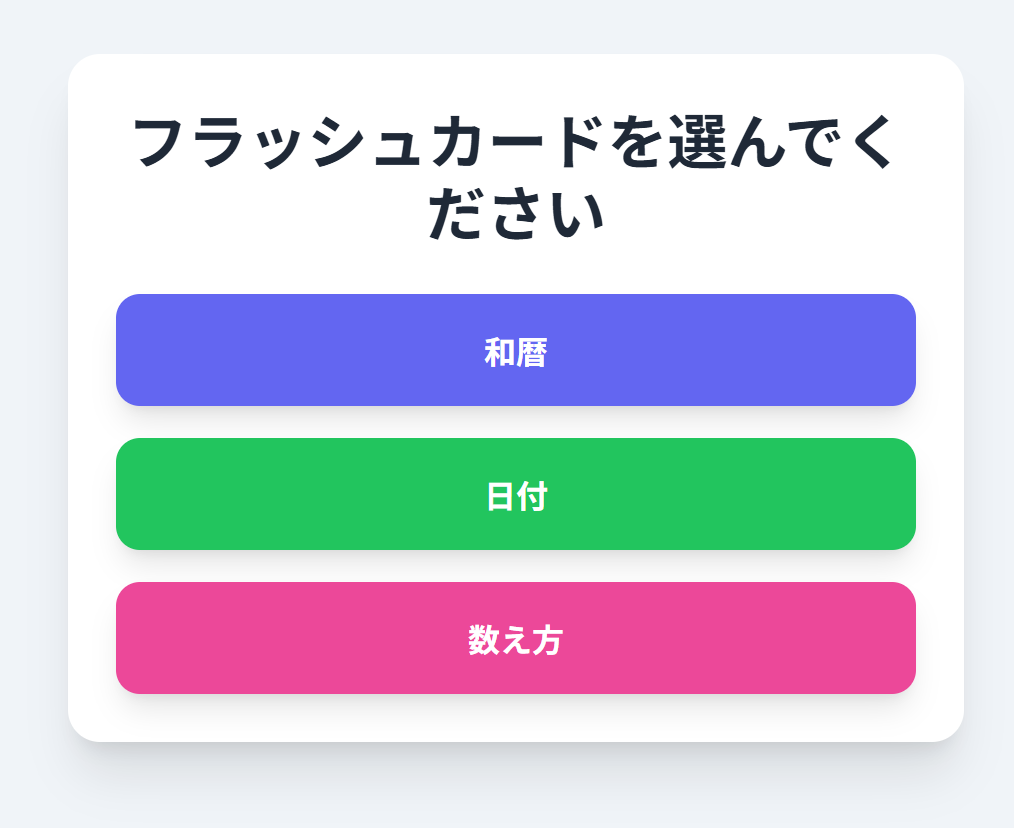Screen dimensions: 1014x828
Task: Click the 日付 text on green button
Action: pos(516,497)
